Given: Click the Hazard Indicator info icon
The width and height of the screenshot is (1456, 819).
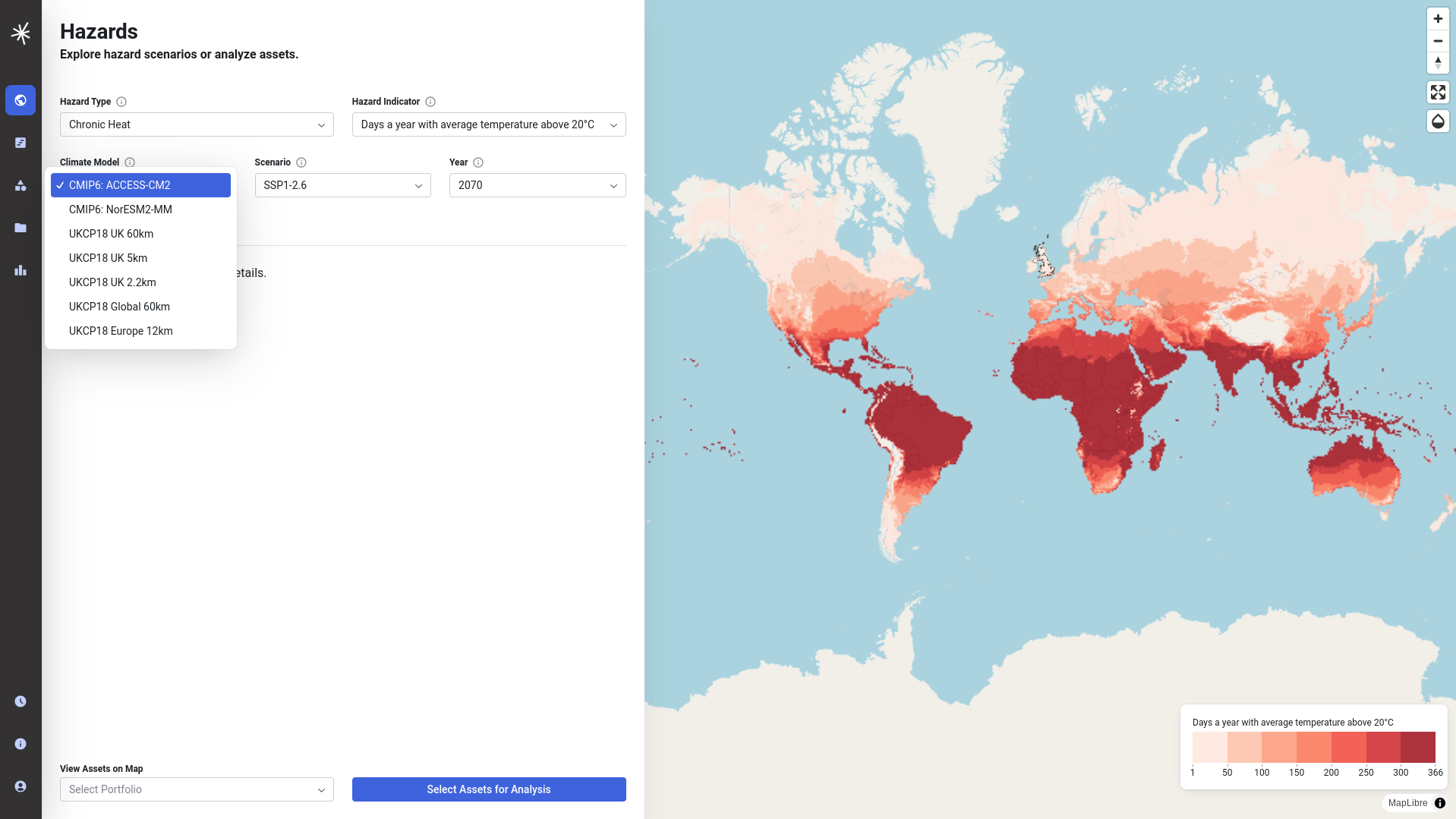Looking at the screenshot, I should (430, 102).
